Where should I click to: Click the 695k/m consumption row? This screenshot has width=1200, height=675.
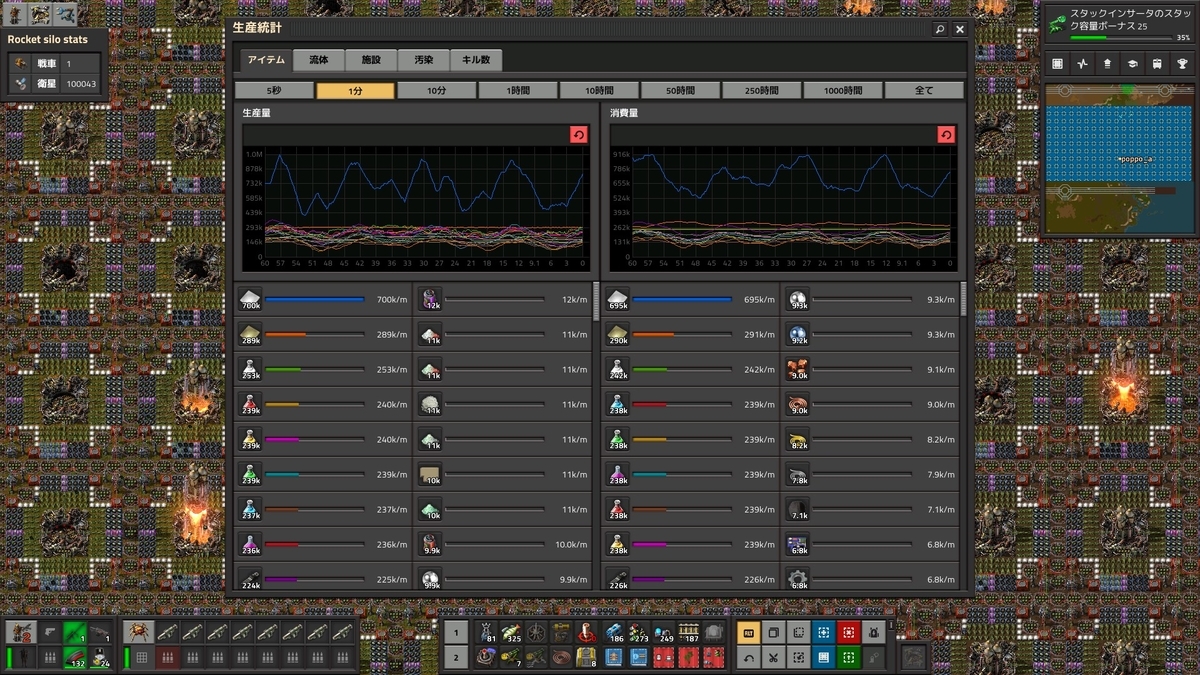point(692,300)
